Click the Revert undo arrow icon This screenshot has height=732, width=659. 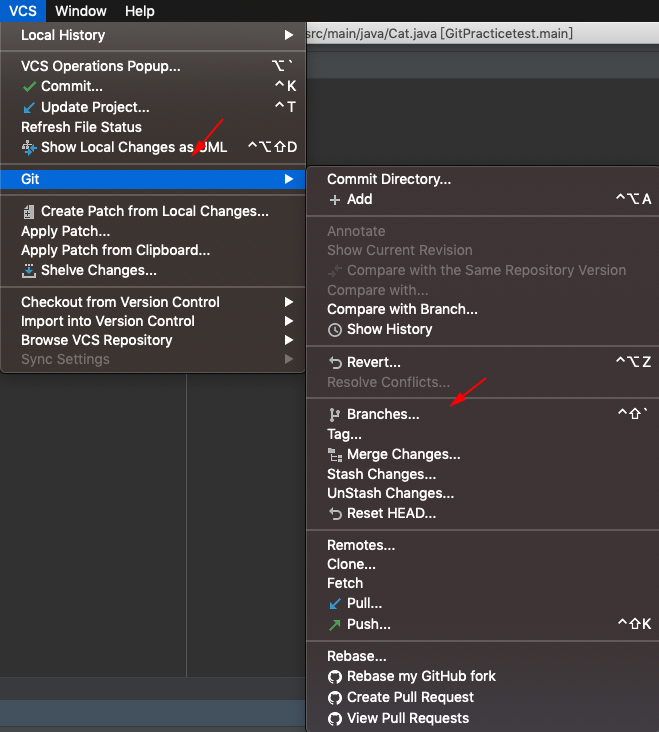point(335,363)
